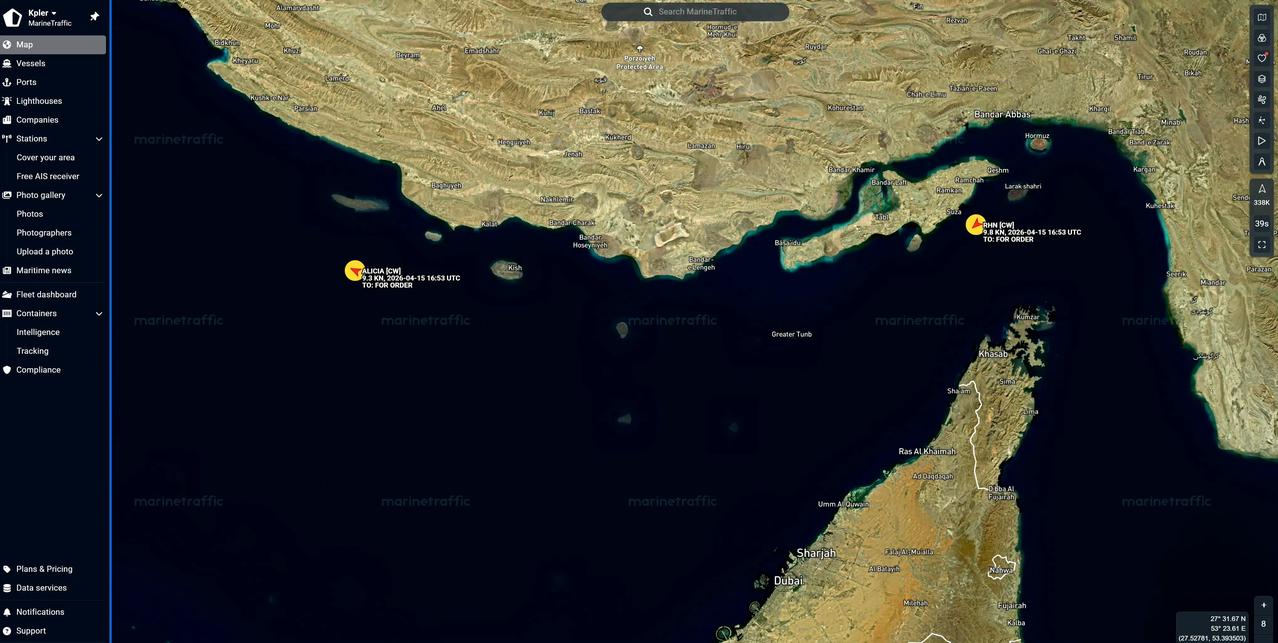The image size is (1278, 643).
Task: Open the map types panel icon
Action: (x=1262, y=17)
